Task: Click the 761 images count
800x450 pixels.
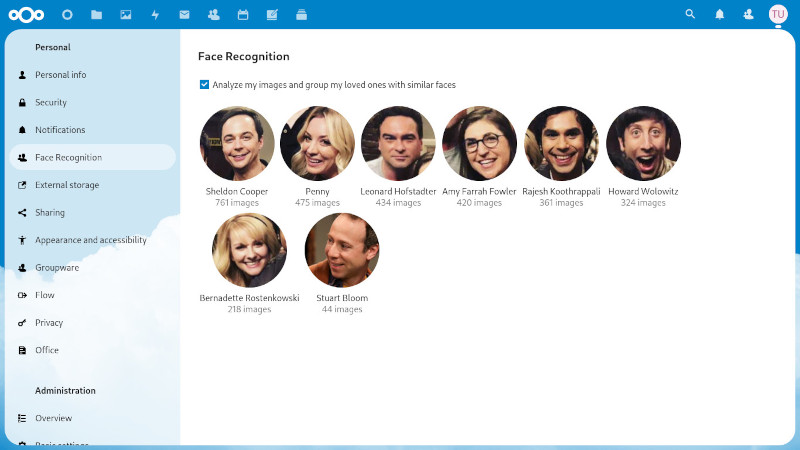Action: [x=237, y=203]
